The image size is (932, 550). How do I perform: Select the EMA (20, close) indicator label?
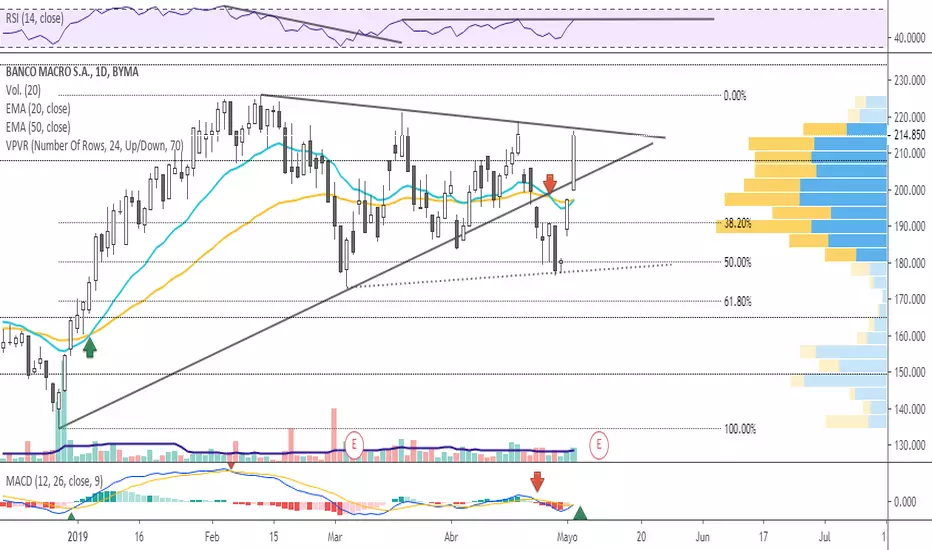(x=38, y=109)
